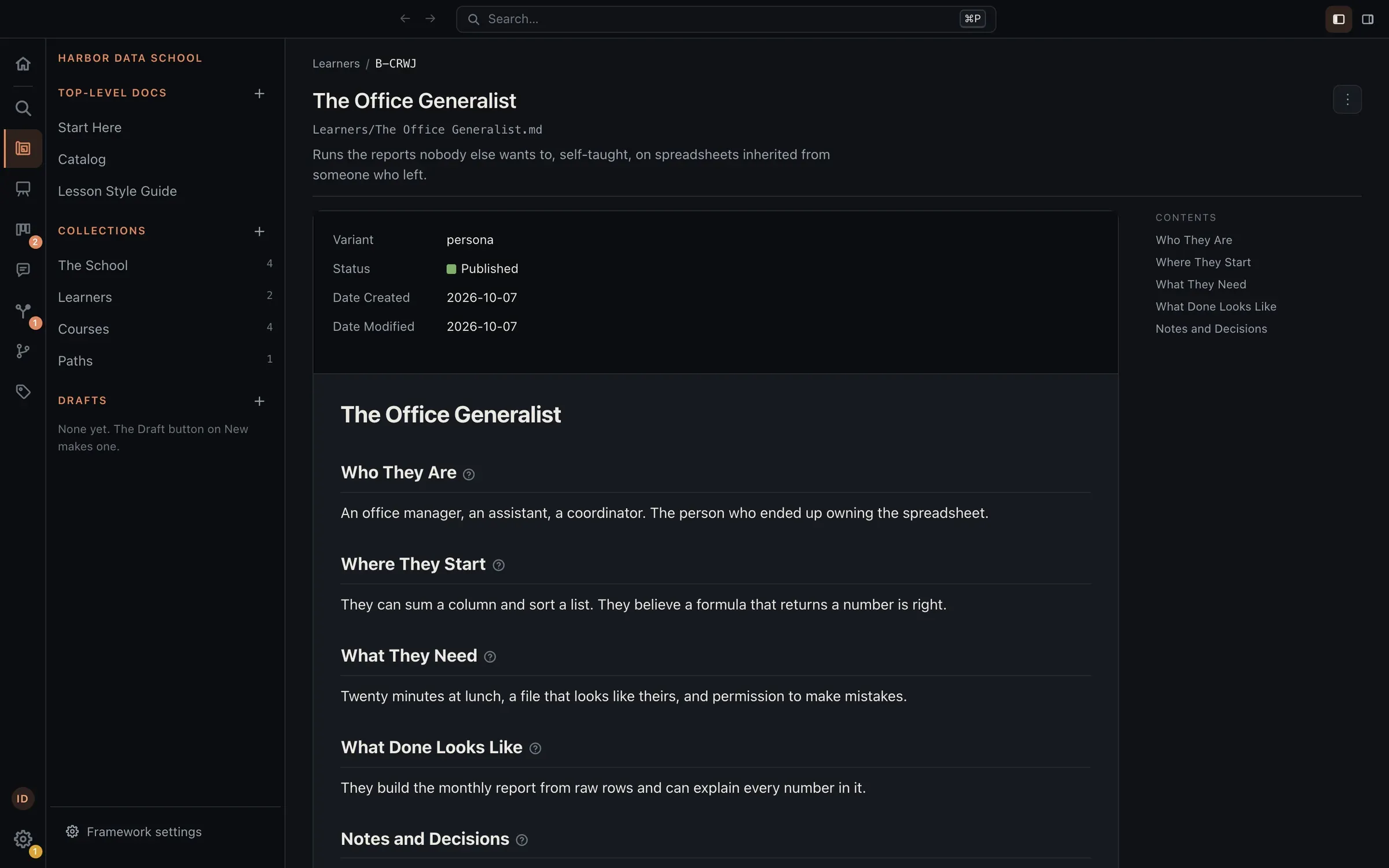
Task: Jump to What They Need in Contents
Action: [x=1201, y=284]
